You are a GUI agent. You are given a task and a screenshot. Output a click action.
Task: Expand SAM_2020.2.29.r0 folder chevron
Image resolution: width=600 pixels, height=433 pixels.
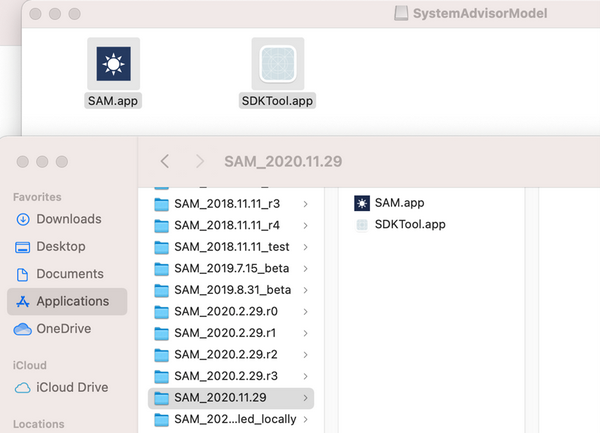[x=304, y=312]
